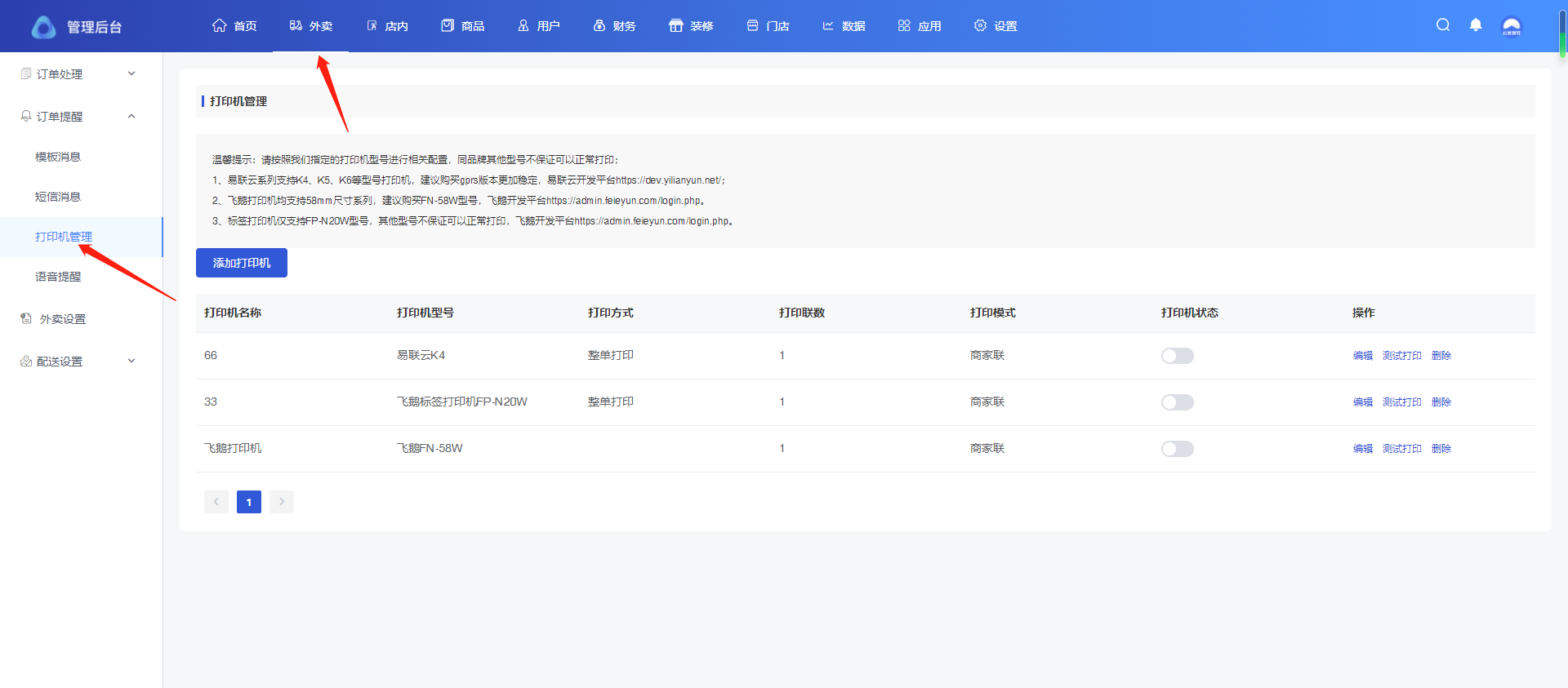
Task: Click the 商品 product icon in navbar
Action: point(448,25)
